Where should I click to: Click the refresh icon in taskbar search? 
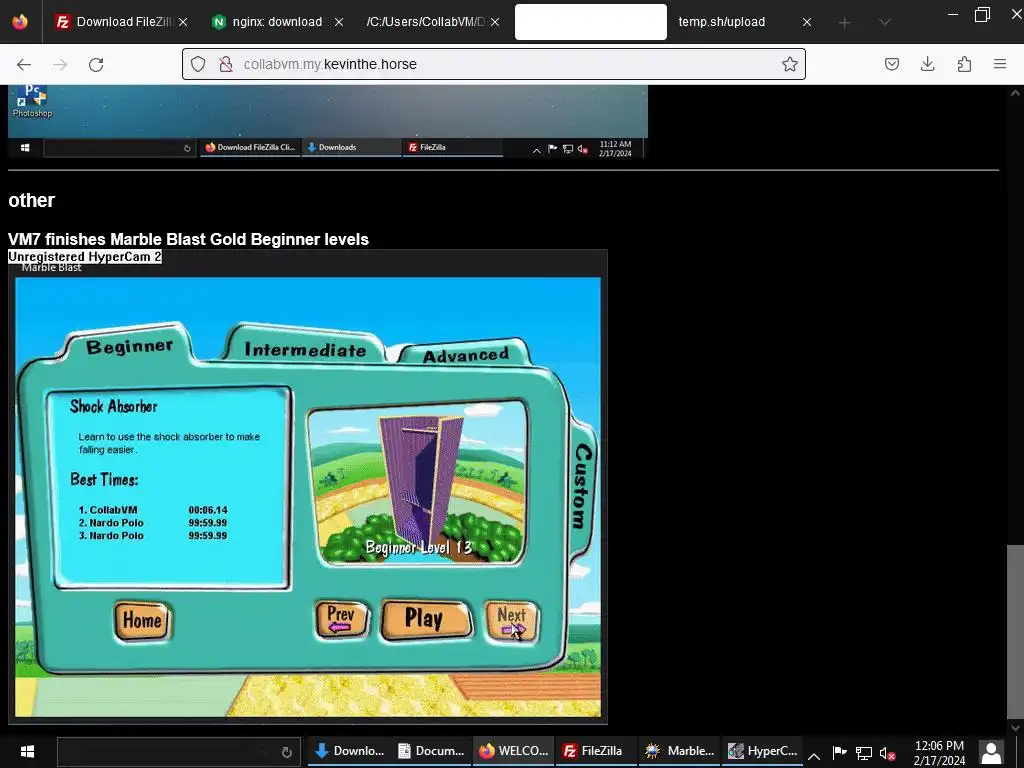pos(286,752)
